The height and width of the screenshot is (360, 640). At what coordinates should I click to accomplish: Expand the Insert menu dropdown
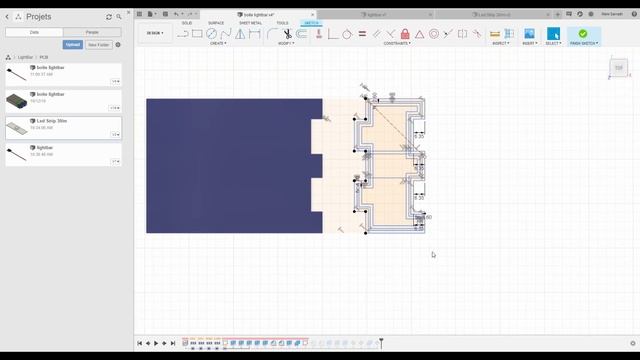pyautogui.click(x=529, y=43)
